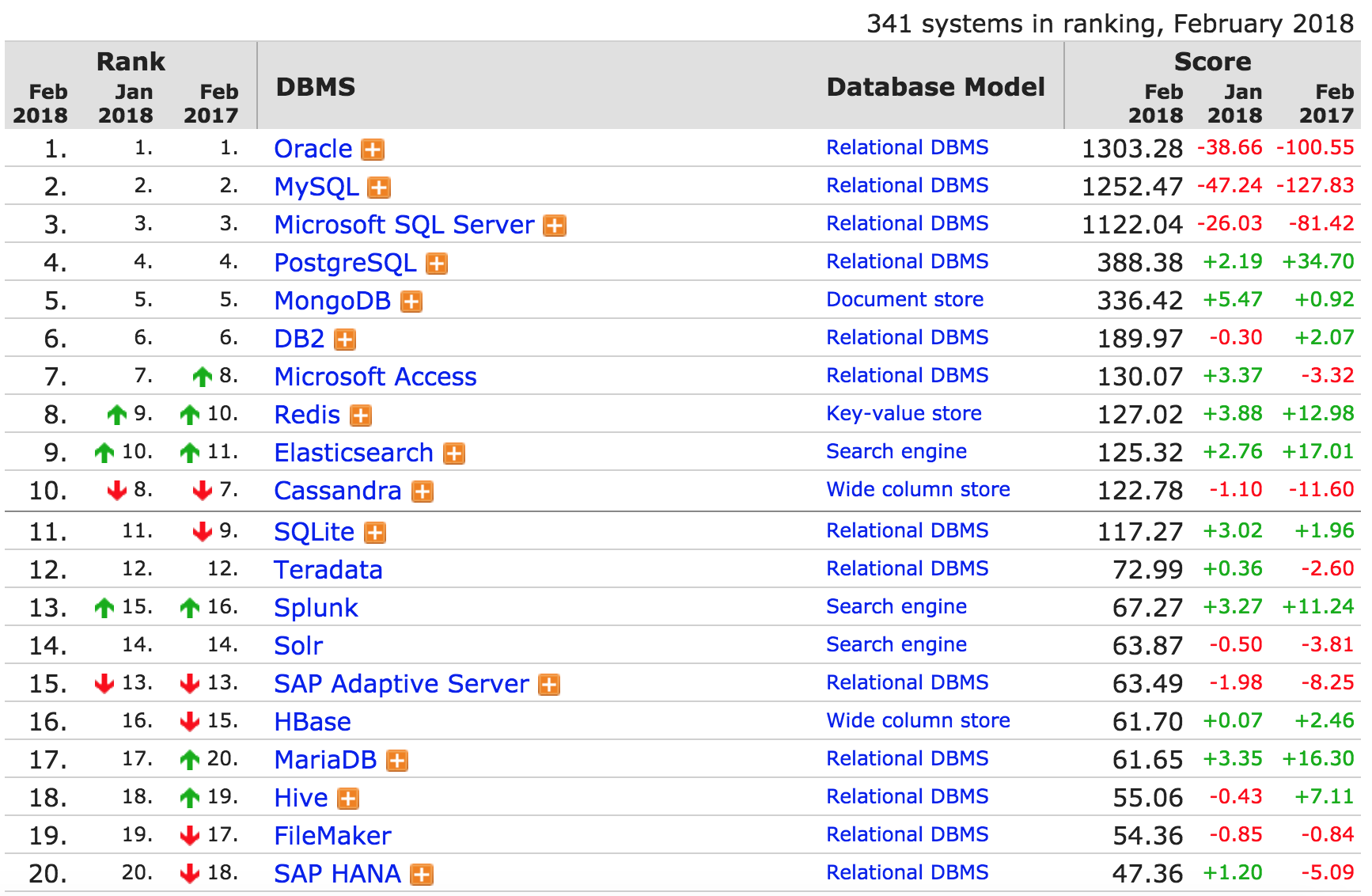Expand SAP Adaptive Server information
Image resolution: width=1372 pixels, height=896 pixels.
click(549, 685)
